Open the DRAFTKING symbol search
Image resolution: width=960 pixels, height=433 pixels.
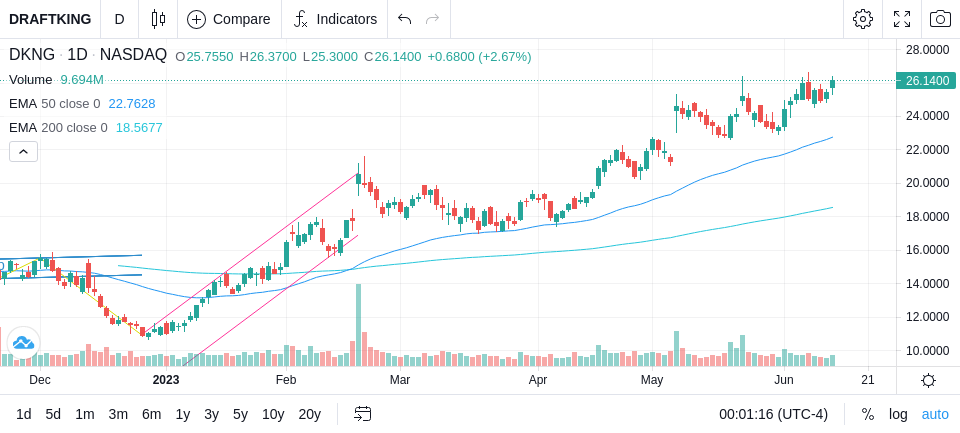[50, 19]
